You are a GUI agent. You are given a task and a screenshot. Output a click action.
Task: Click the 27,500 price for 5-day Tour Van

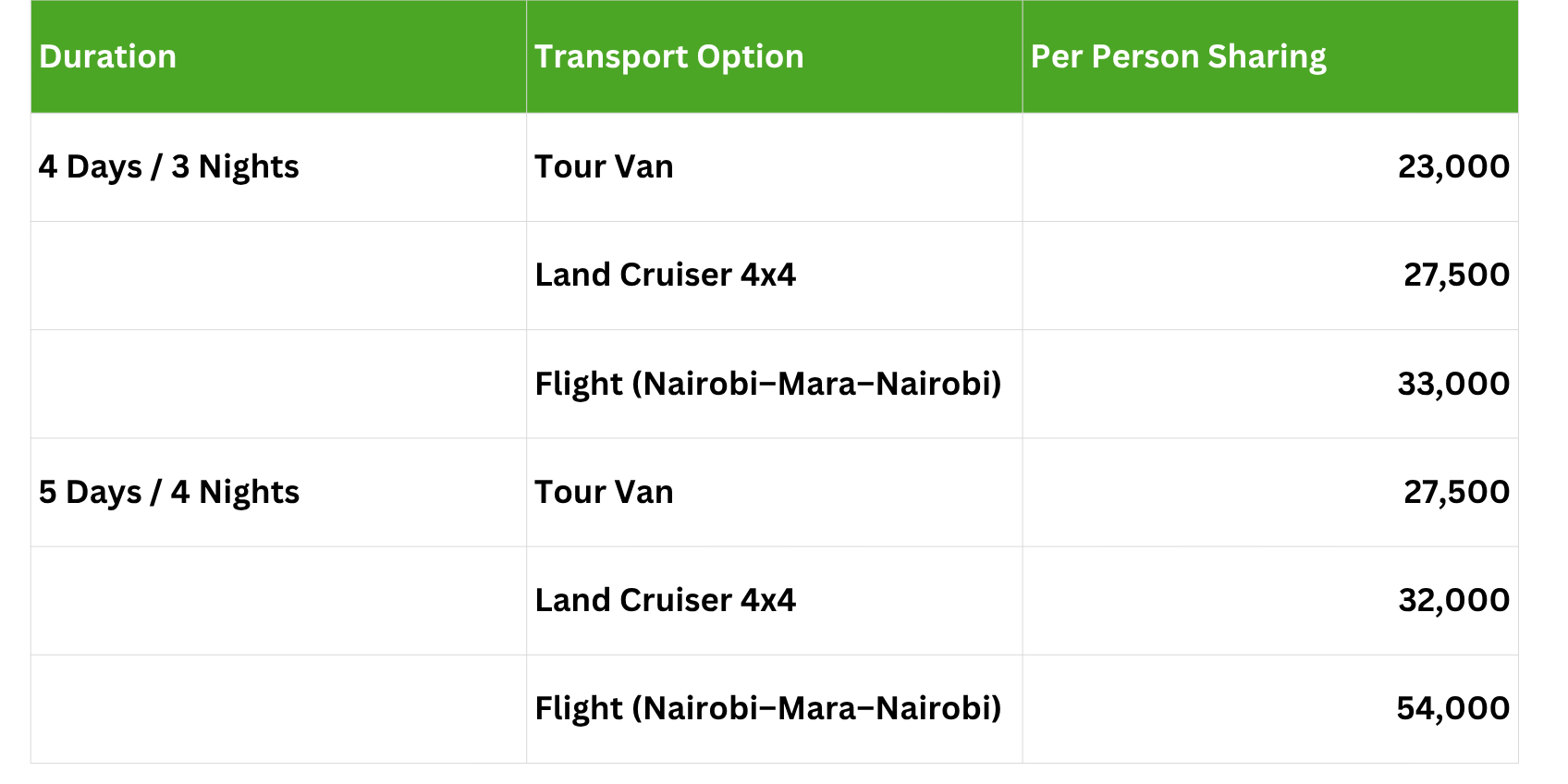coord(1455,493)
